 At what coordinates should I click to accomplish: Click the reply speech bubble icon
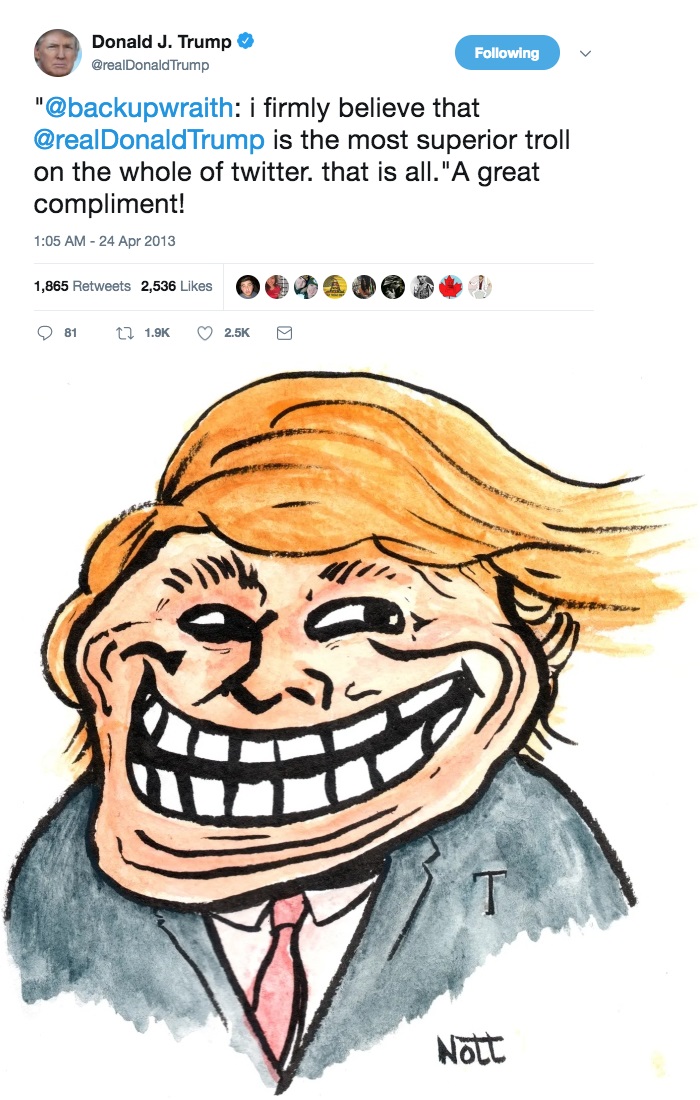pos(45,333)
